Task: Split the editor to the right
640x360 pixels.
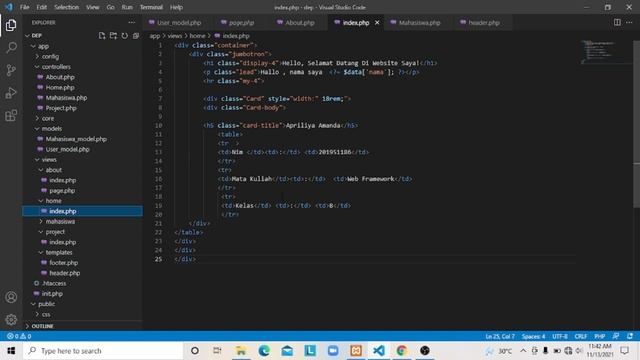Action: pyautogui.click(x=617, y=22)
